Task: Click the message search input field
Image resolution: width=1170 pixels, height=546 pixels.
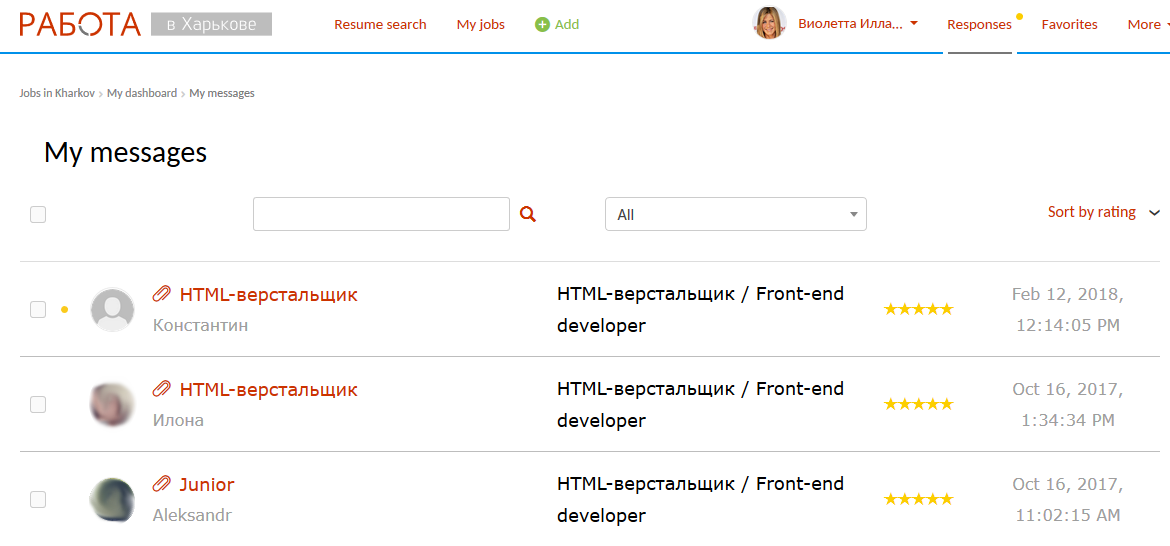Action: [381, 214]
